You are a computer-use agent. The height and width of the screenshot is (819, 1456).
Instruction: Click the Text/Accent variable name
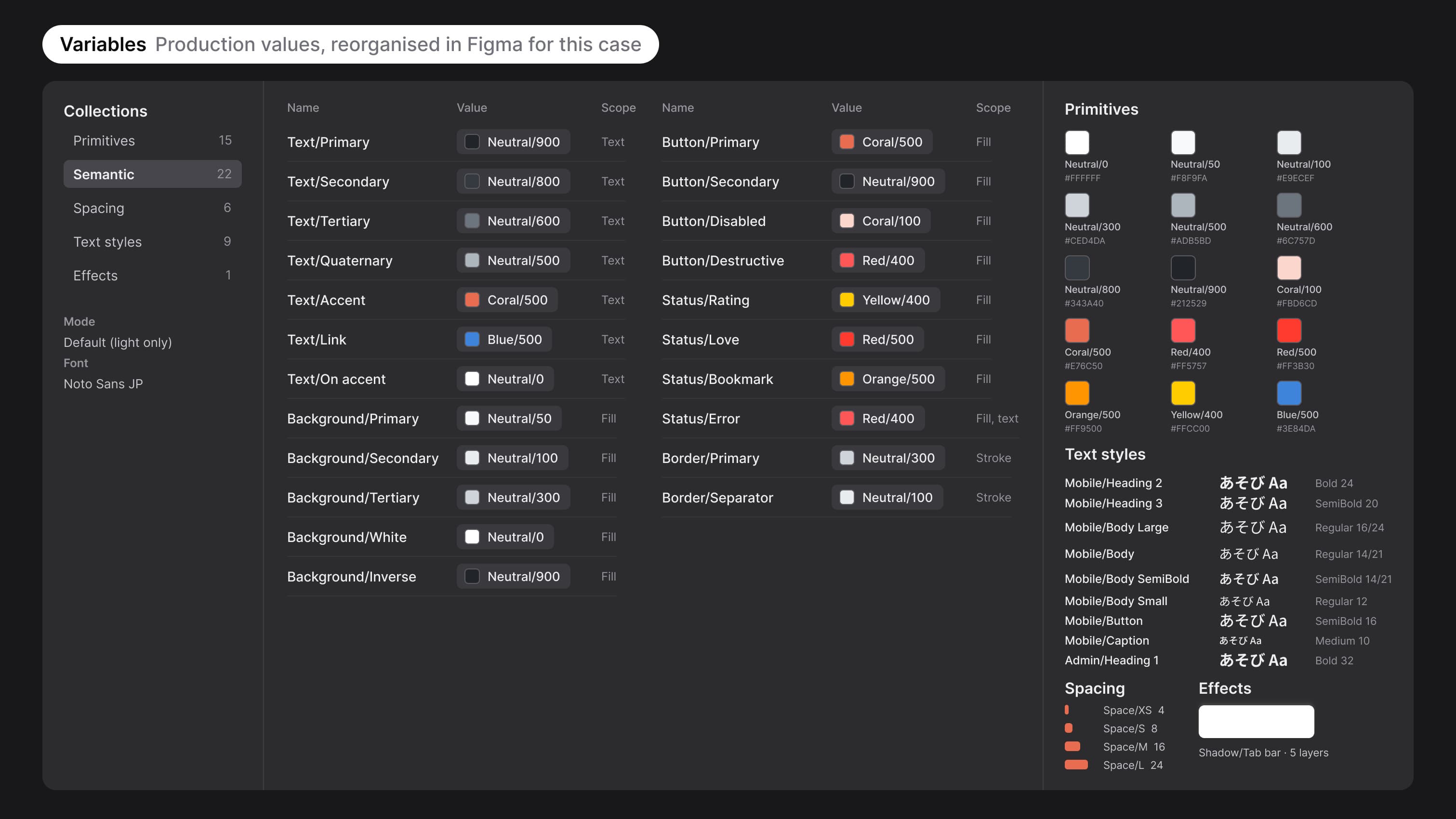326,300
